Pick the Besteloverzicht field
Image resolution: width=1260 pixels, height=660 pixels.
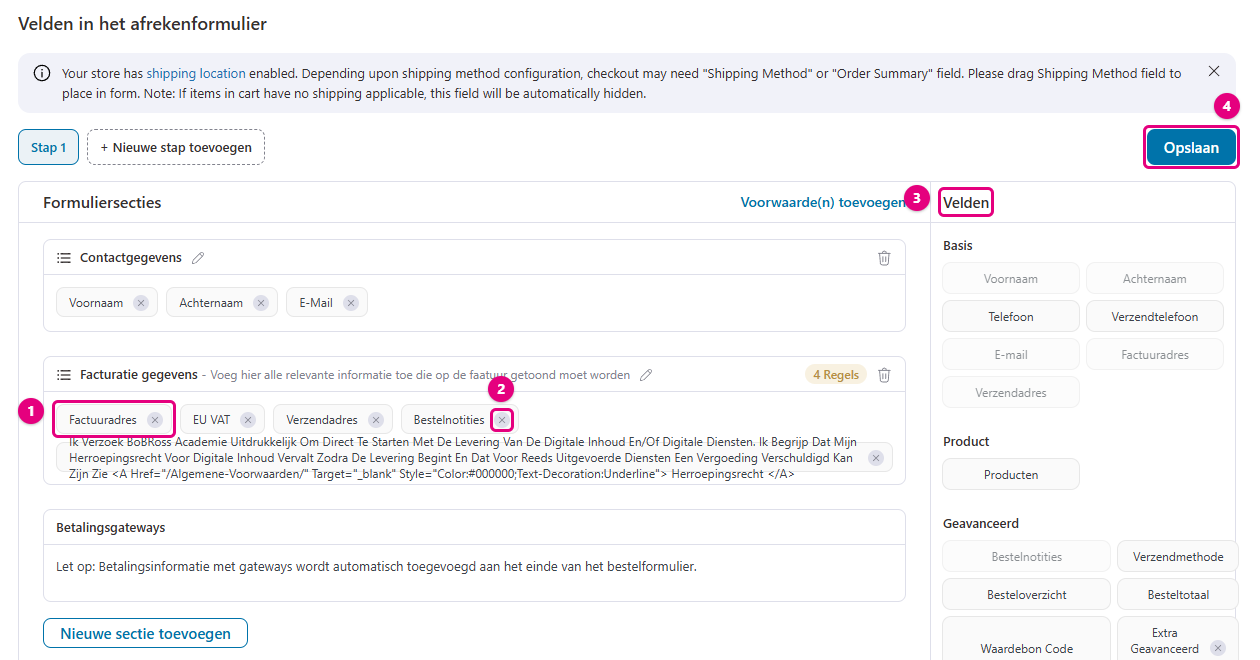[x=1027, y=594]
